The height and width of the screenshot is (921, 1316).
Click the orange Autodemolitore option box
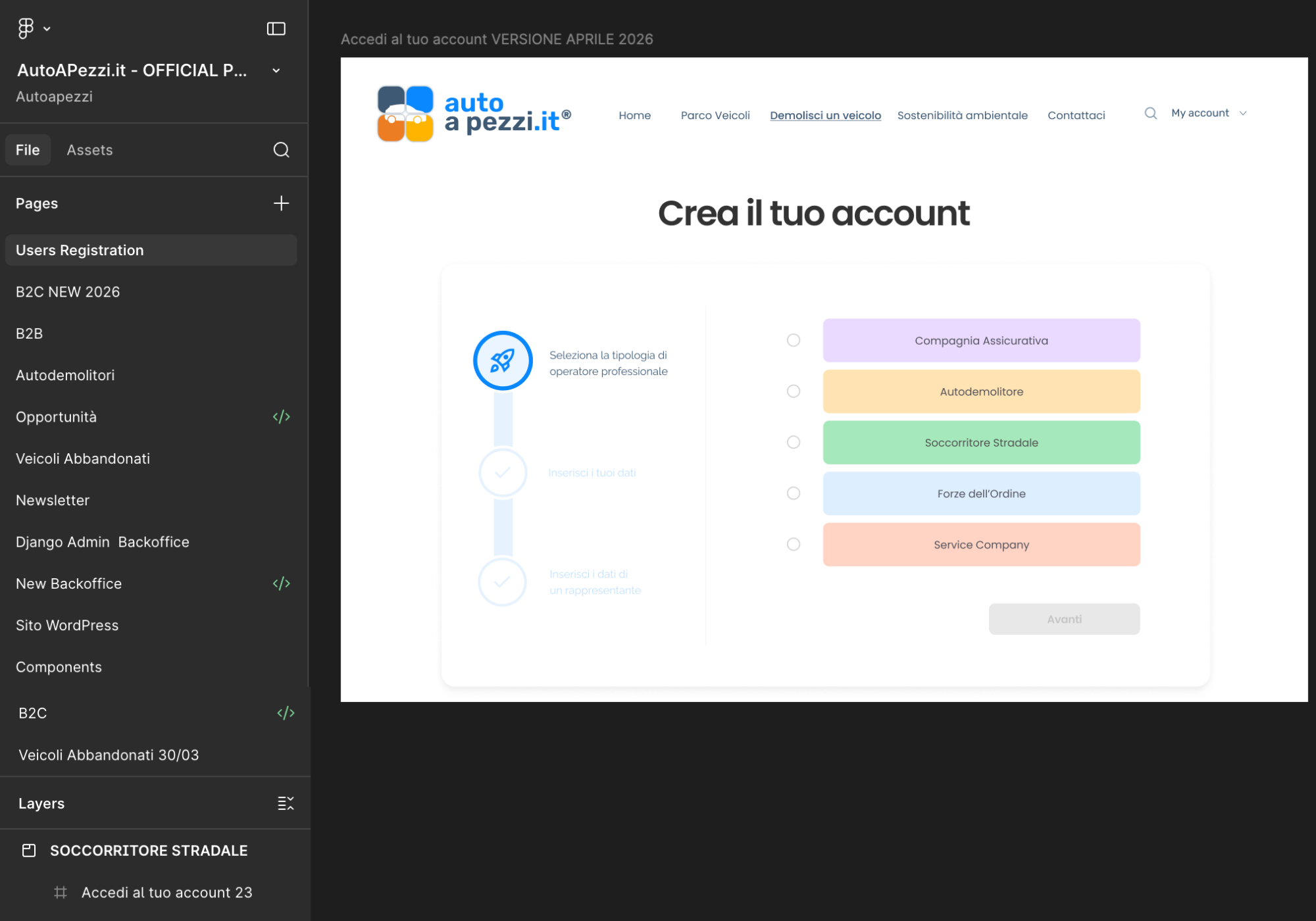[x=981, y=391]
